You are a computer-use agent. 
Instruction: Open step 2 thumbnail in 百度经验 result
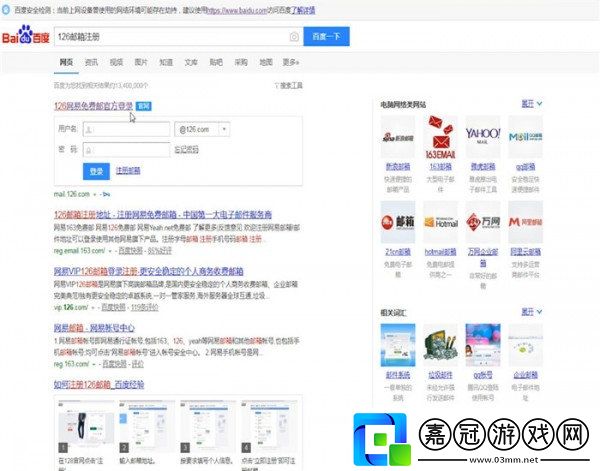tap(147, 426)
